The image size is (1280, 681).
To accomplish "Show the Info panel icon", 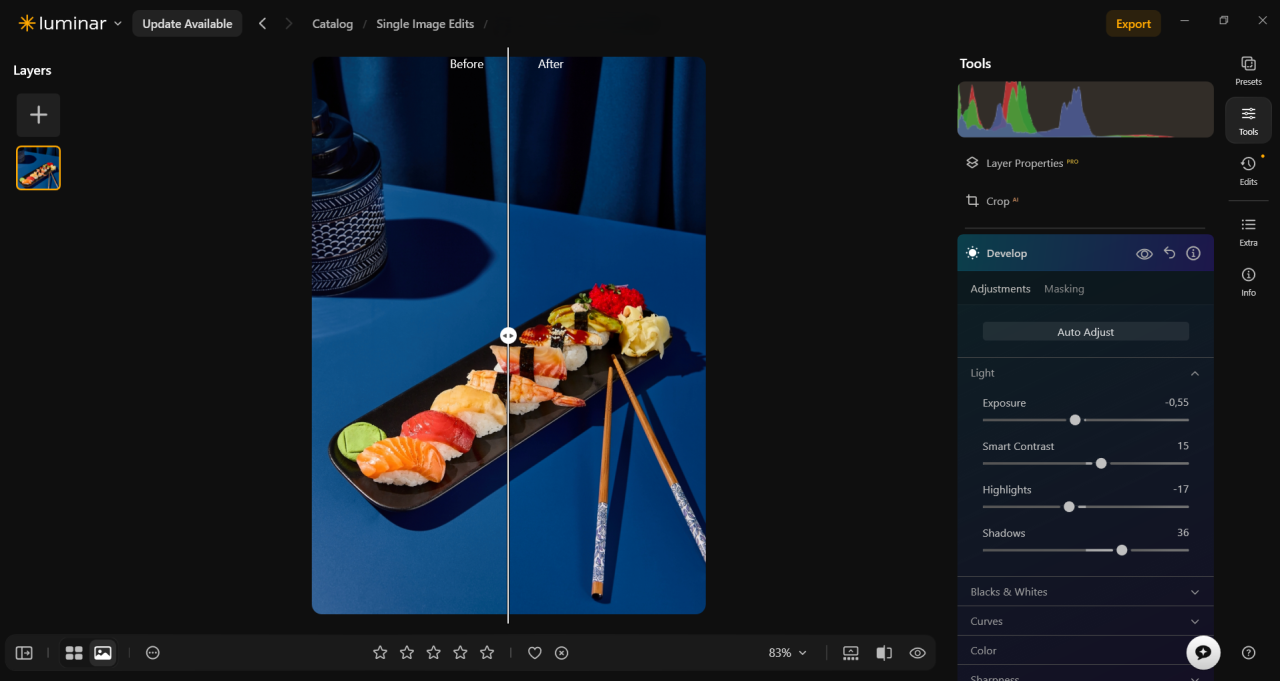I will point(1248,281).
